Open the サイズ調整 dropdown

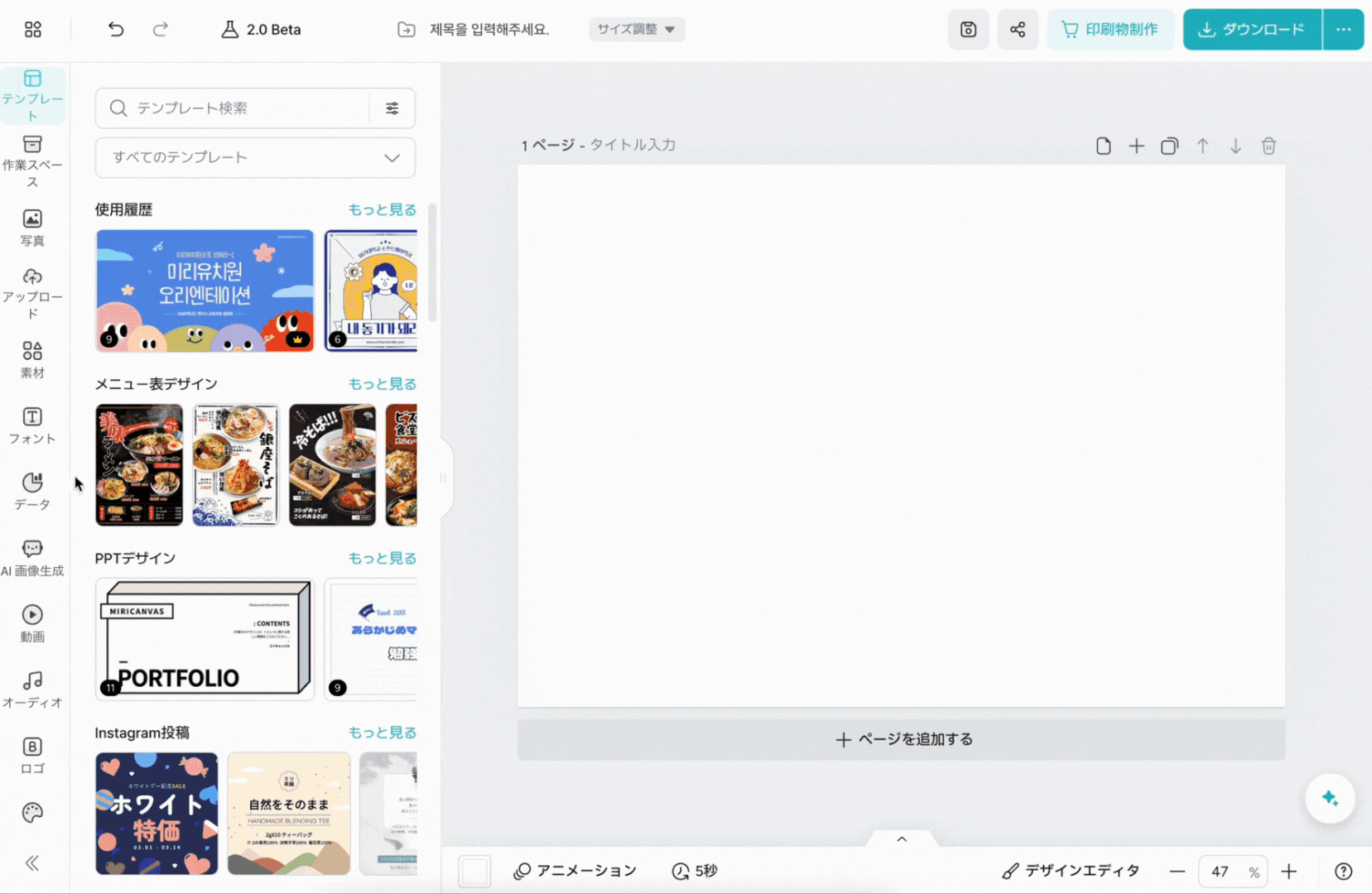(637, 29)
